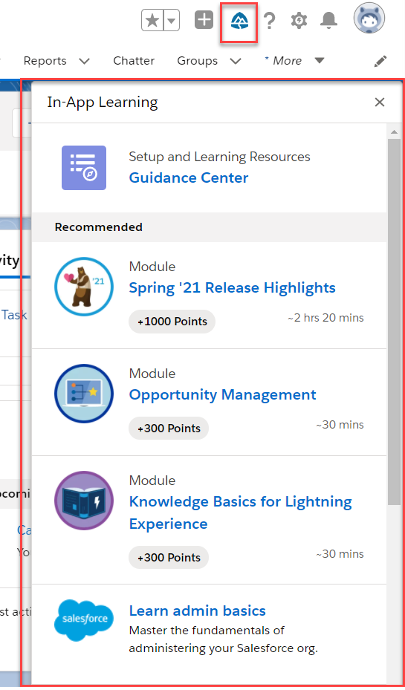Open the Favorites list dropdown arrow

172,21
